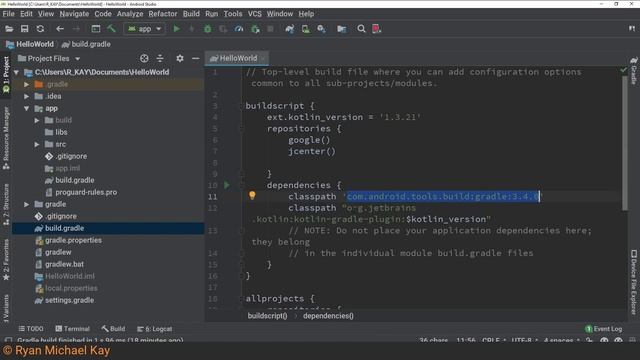The image size is (640, 360).
Task: Click the HelloWorld breadcrumb in navigation bar
Action: pyautogui.click(x=29, y=44)
